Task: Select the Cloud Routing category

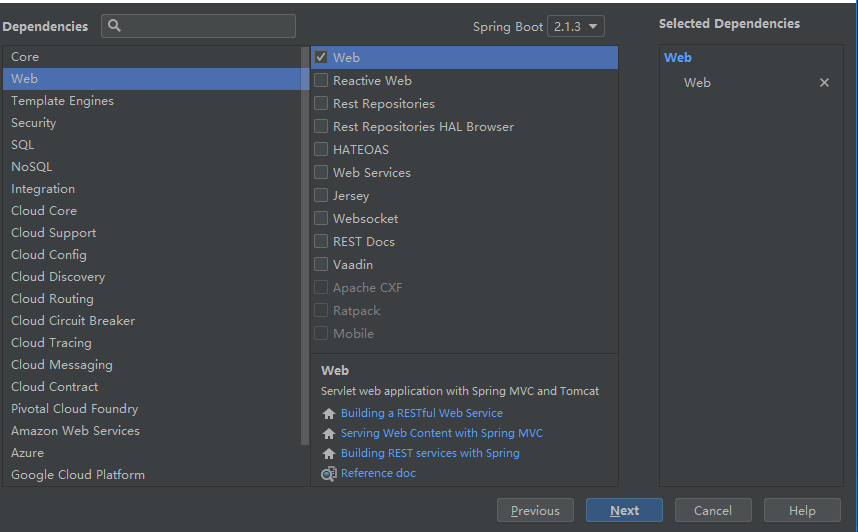Action: click(152, 299)
